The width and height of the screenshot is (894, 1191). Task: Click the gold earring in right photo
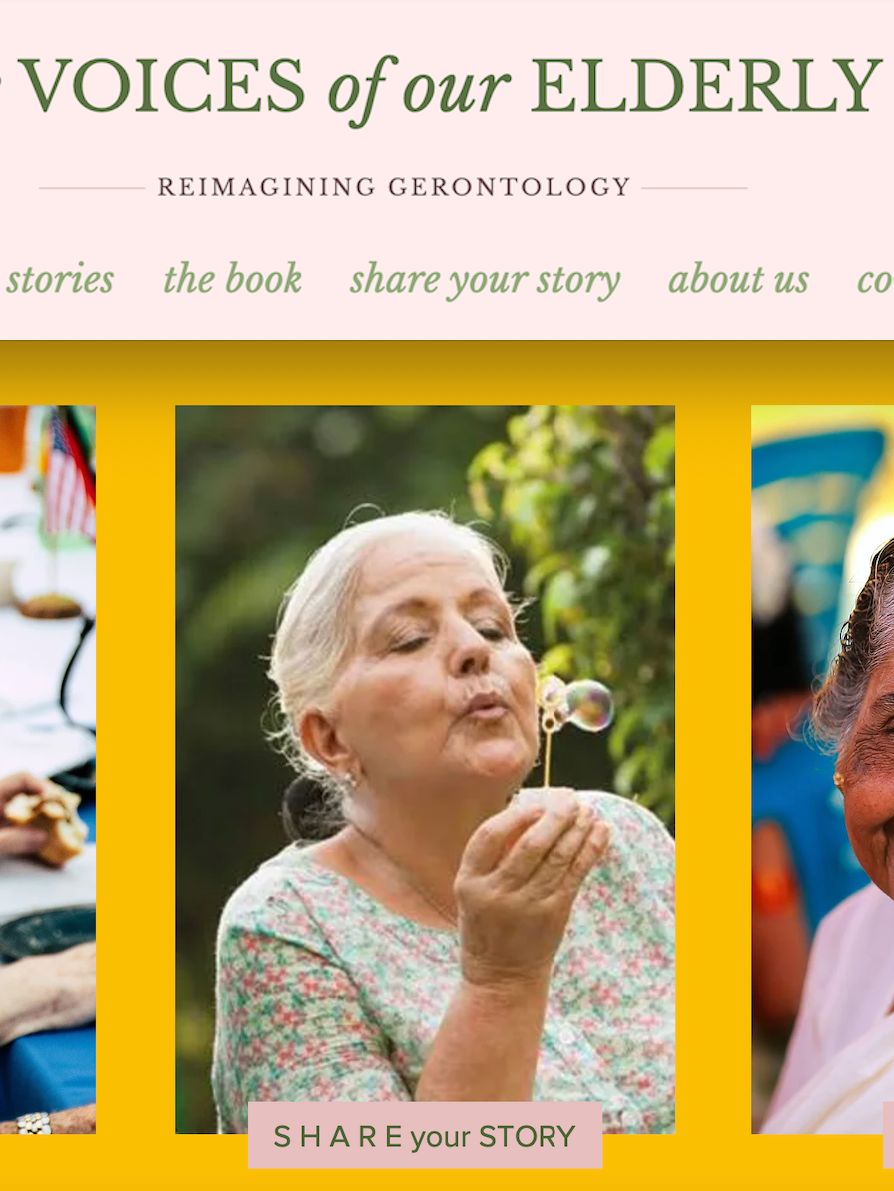pos(838,781)
